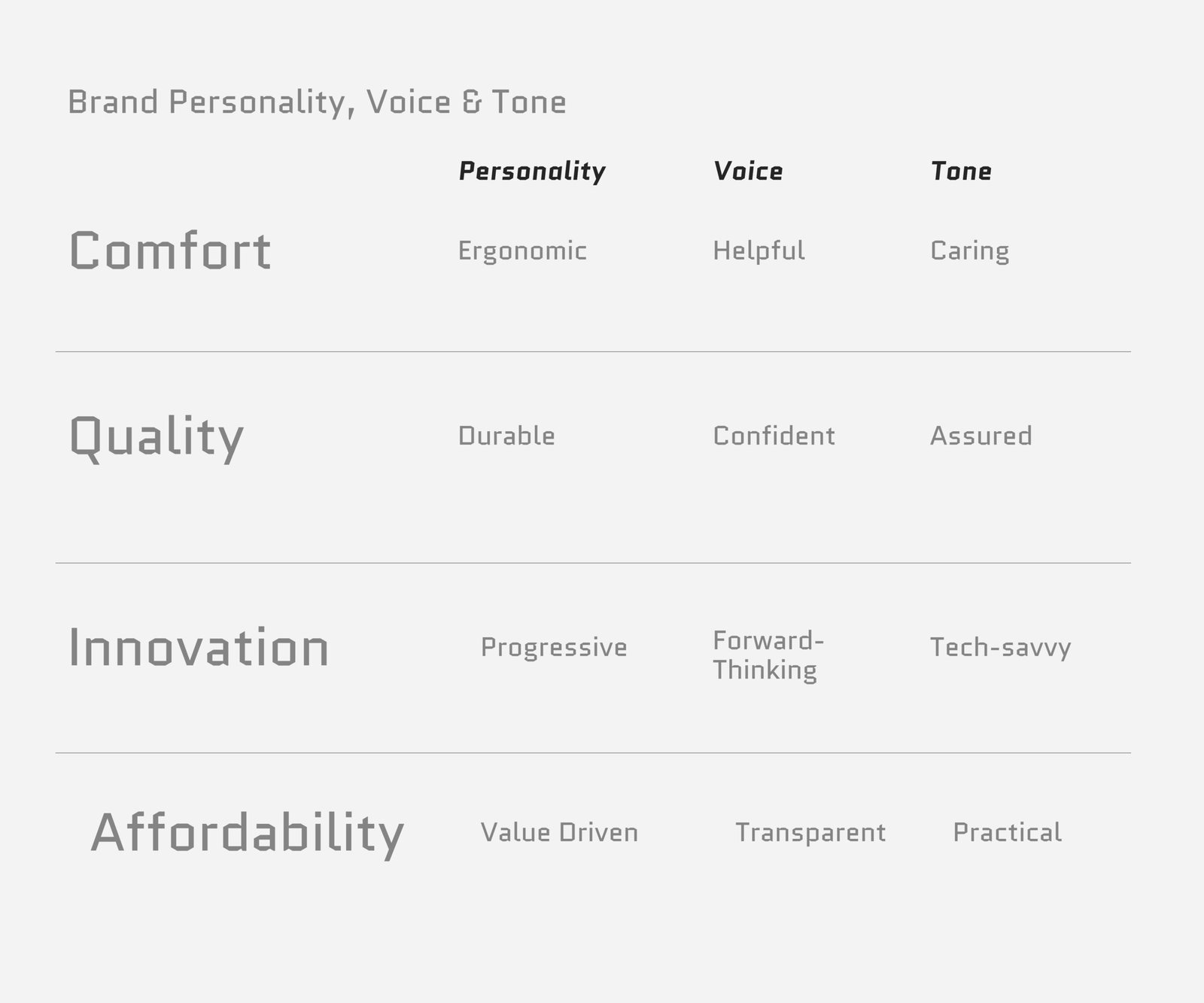Select the Personality column header
The height and width of the screenshot is (1003, 1204).
coord(532,172)
